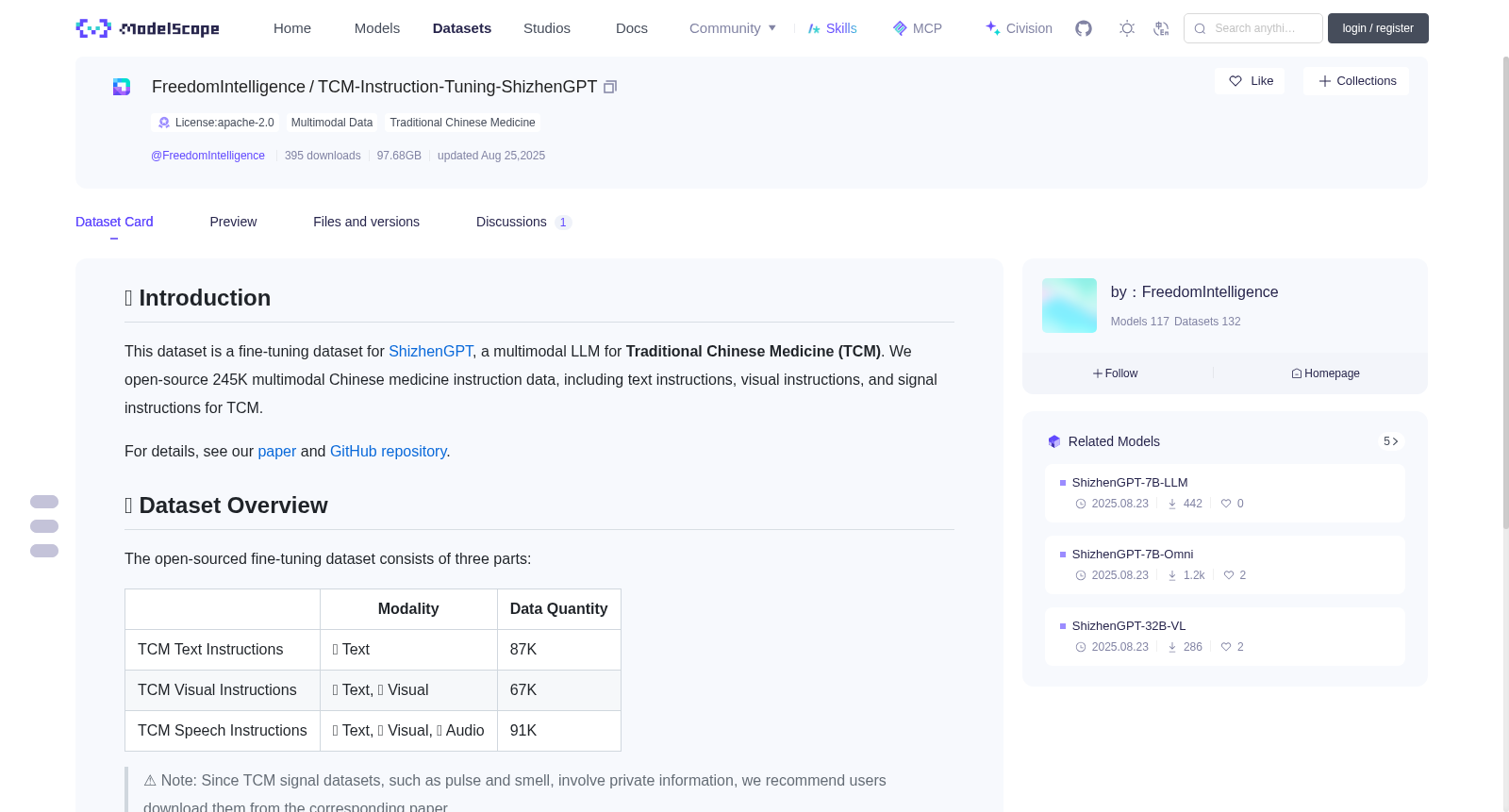Go to the Home page
This screenshot has height=812, width=1509.
292,28
